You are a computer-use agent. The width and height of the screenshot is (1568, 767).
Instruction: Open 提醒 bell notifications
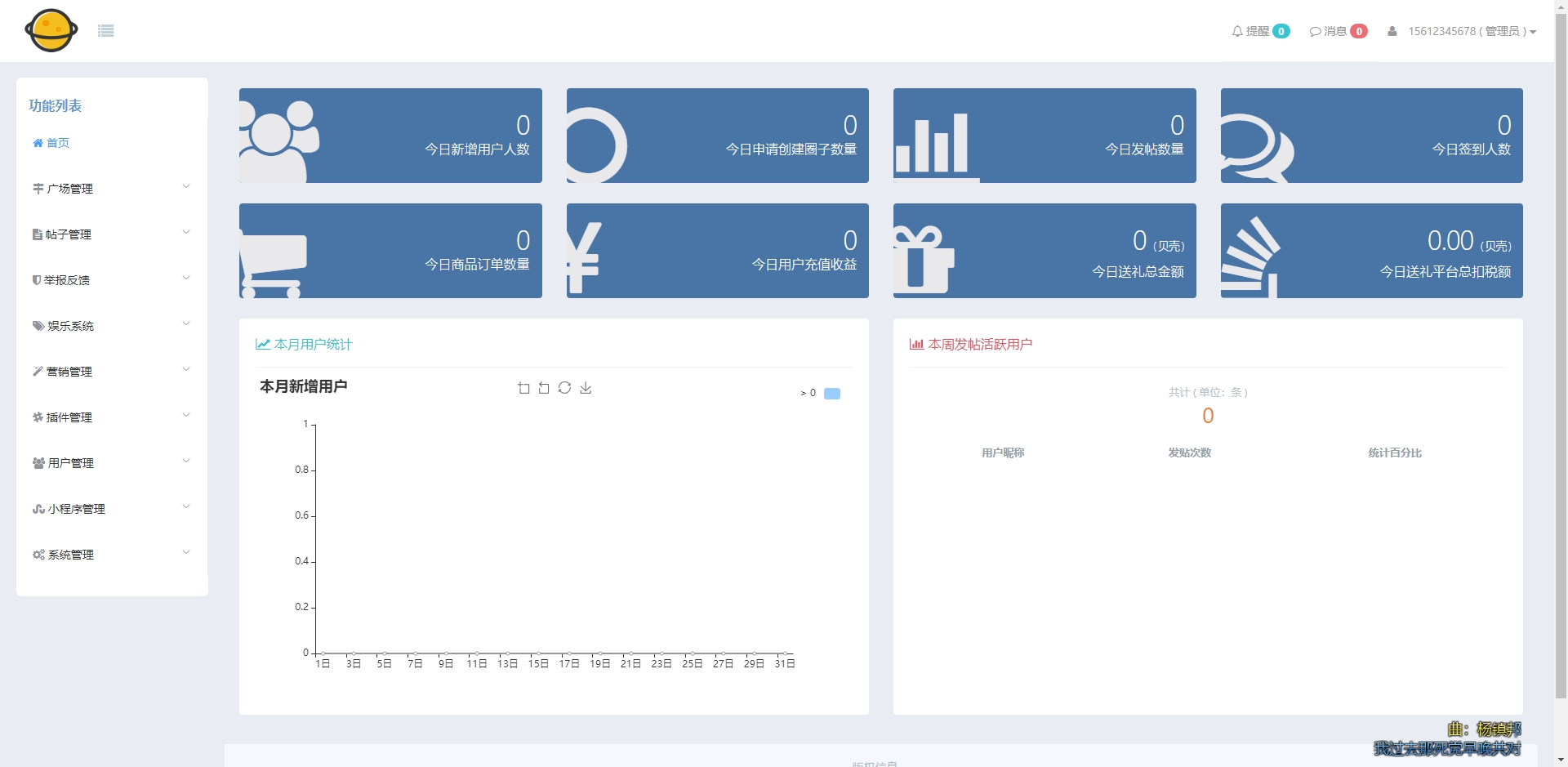tap(1259, 31)
